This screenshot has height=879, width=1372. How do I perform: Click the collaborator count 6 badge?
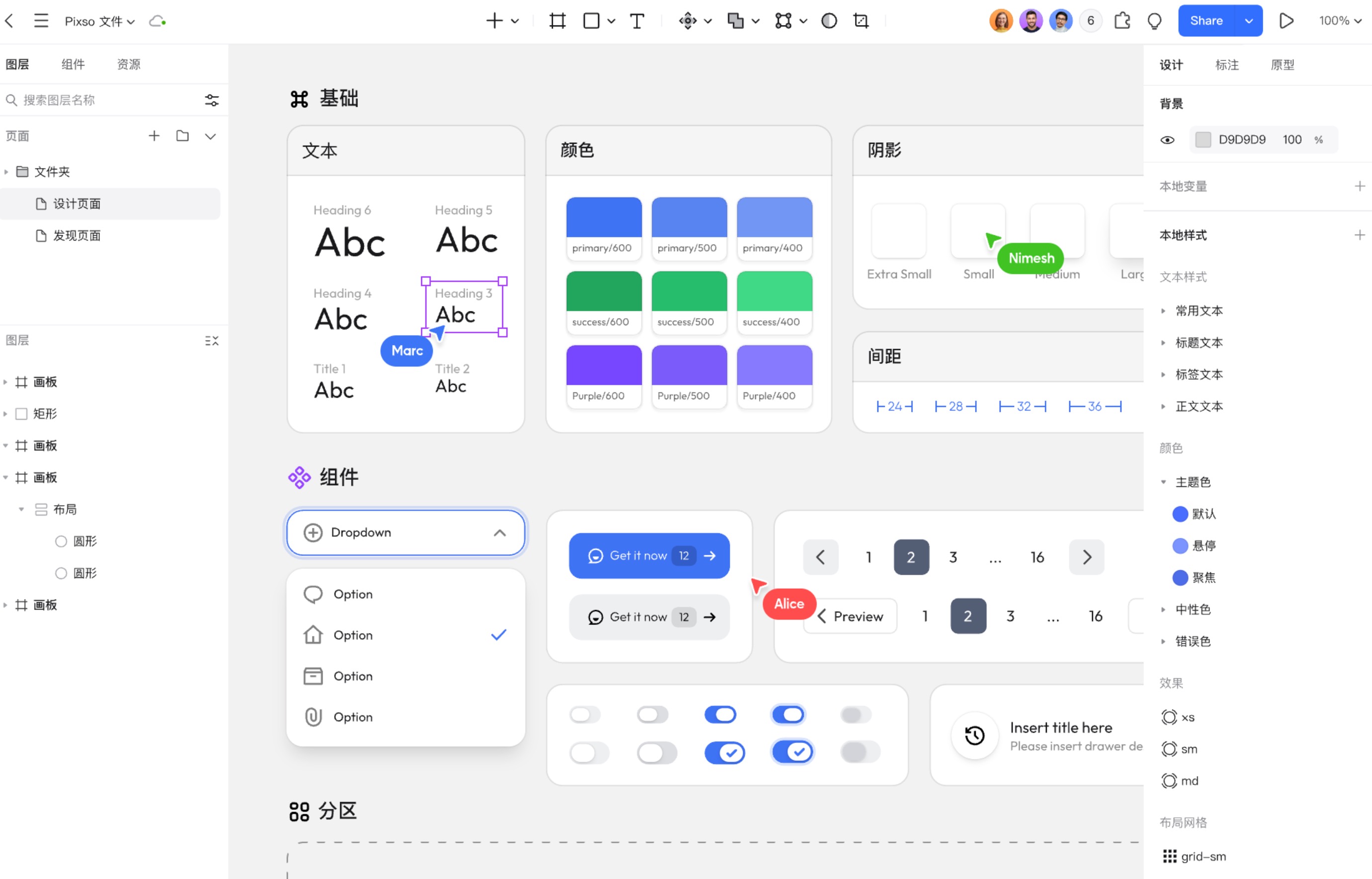click(1091, 21)
